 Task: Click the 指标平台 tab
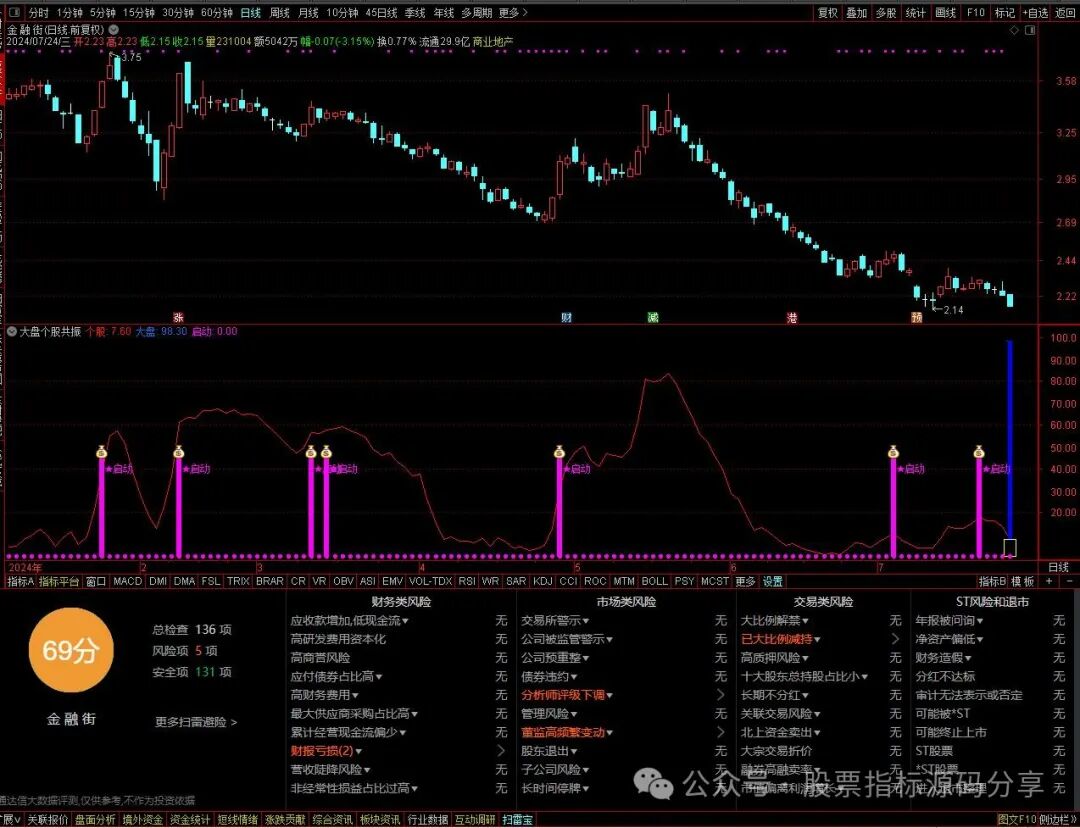coord(59,581)
